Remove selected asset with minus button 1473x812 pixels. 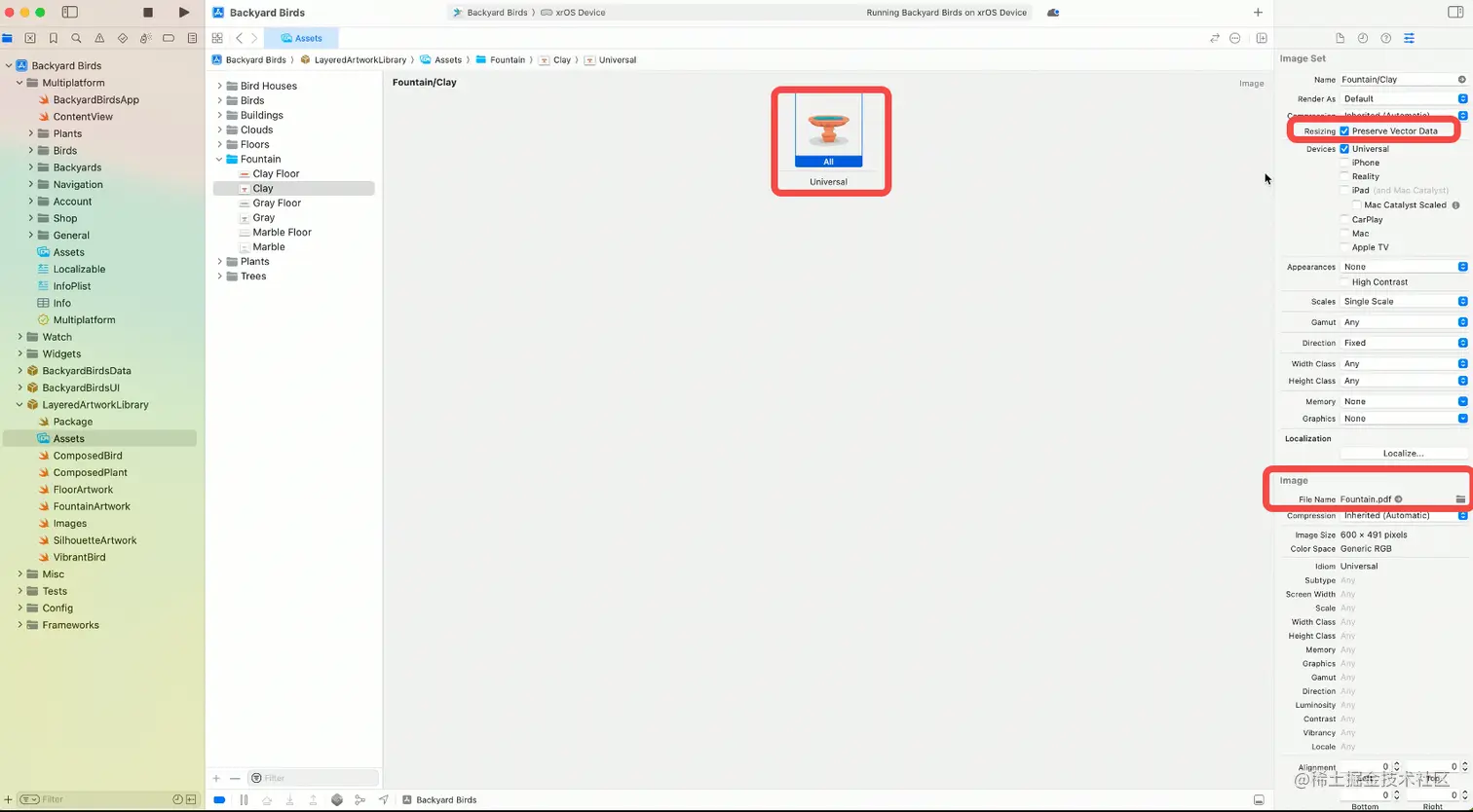235,778
